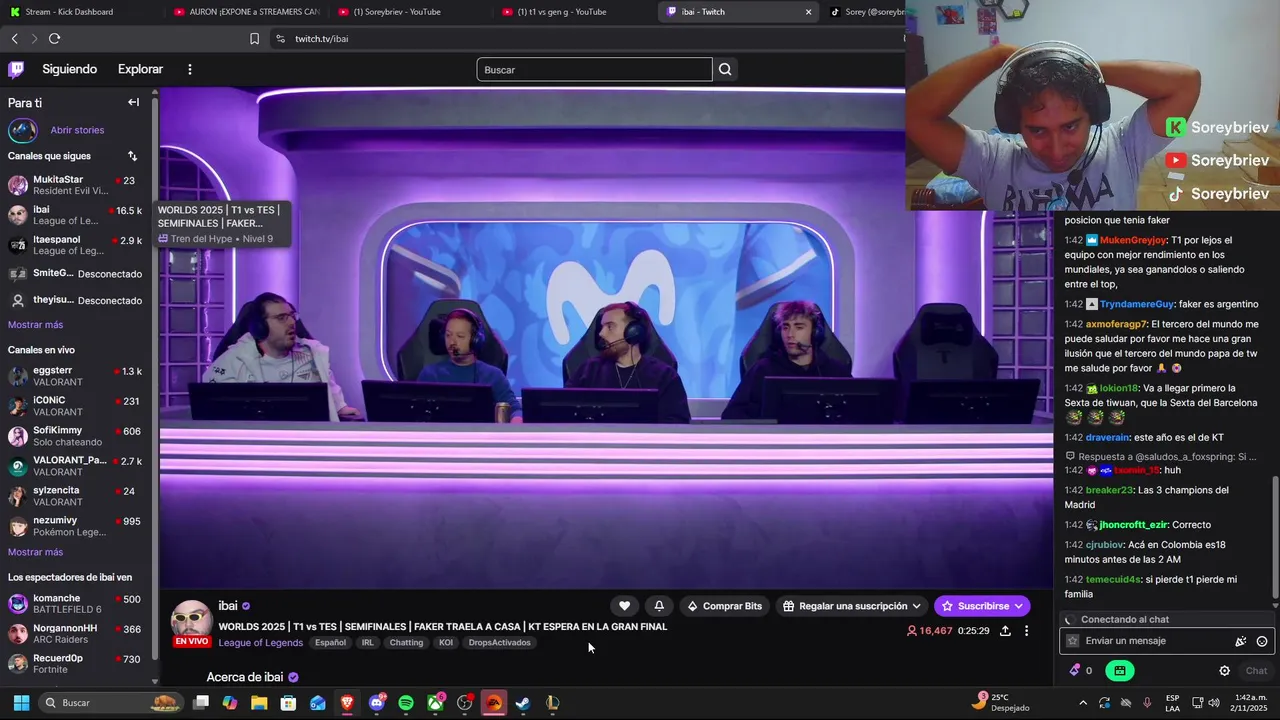Open eggsterr VALORANT channel in sidebar
This screenshot has height=720, width=1280.
click(76, 376)
